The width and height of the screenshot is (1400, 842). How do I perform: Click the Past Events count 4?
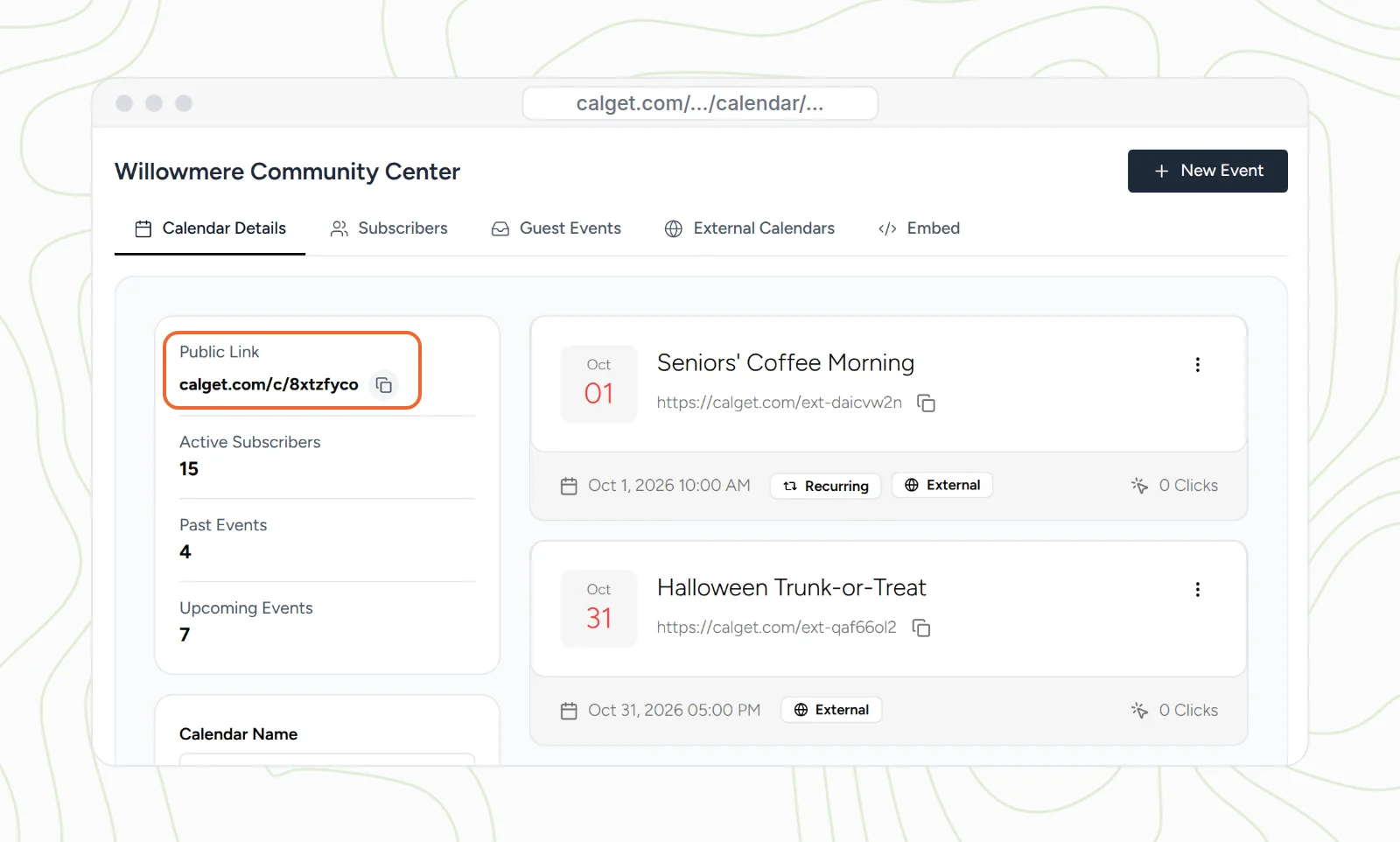185,552
